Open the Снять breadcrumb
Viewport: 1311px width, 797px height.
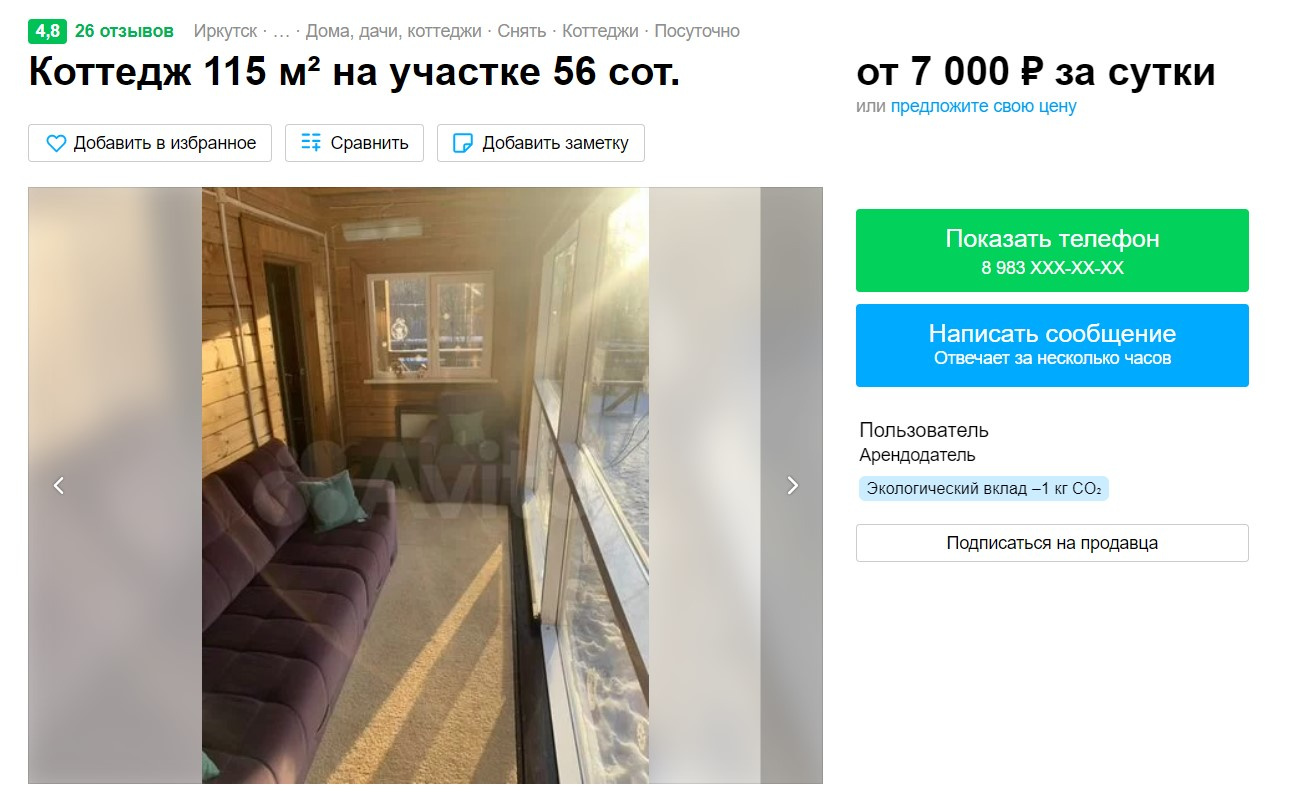point(522,31)
